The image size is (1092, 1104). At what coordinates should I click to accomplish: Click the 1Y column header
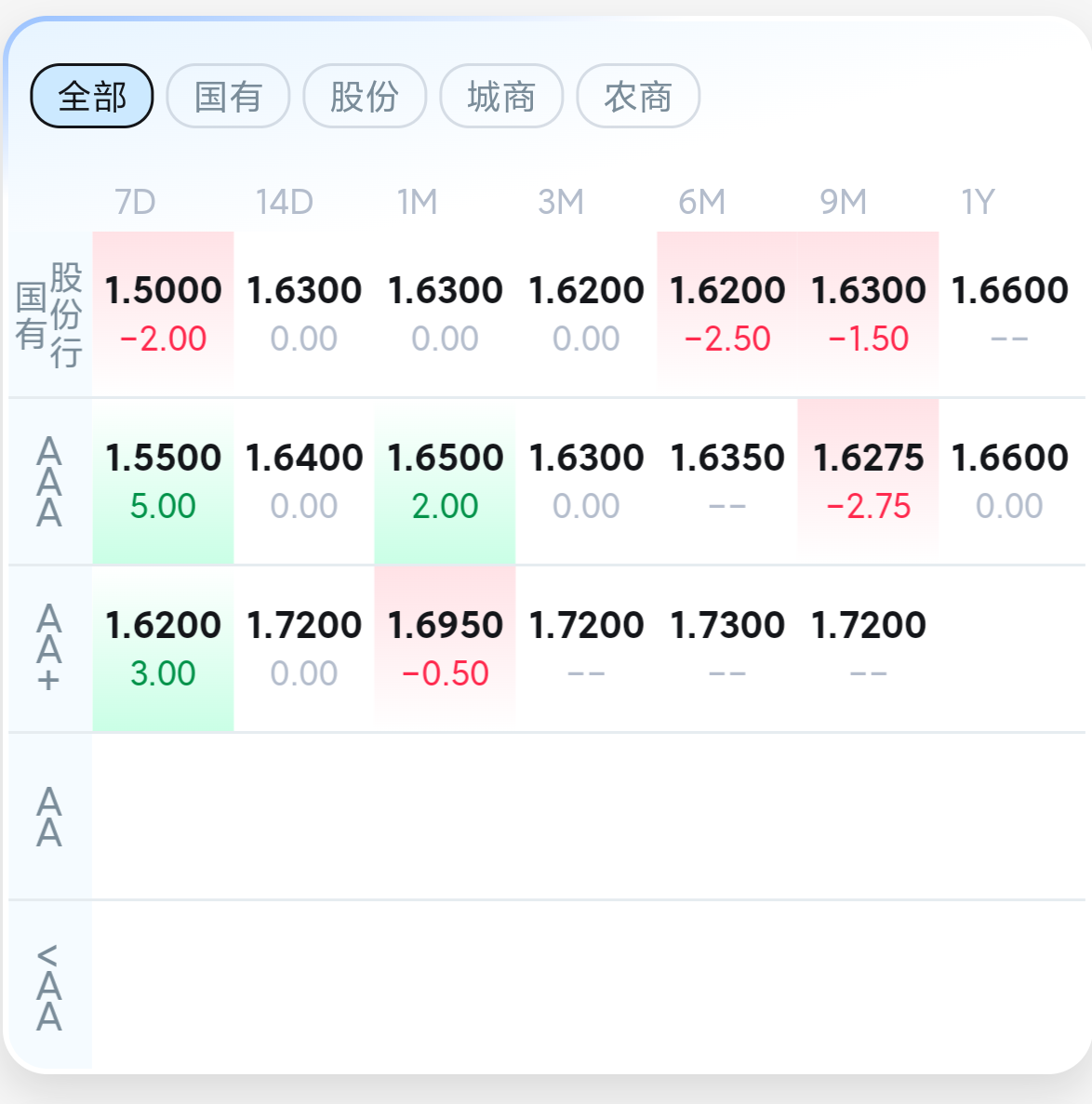[x=978, y=202]
